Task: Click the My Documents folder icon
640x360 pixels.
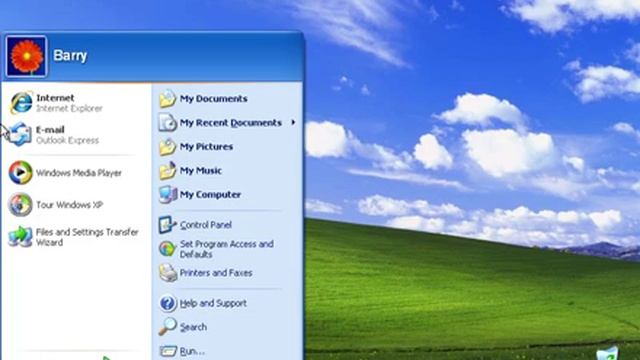Action: (167, 99)
